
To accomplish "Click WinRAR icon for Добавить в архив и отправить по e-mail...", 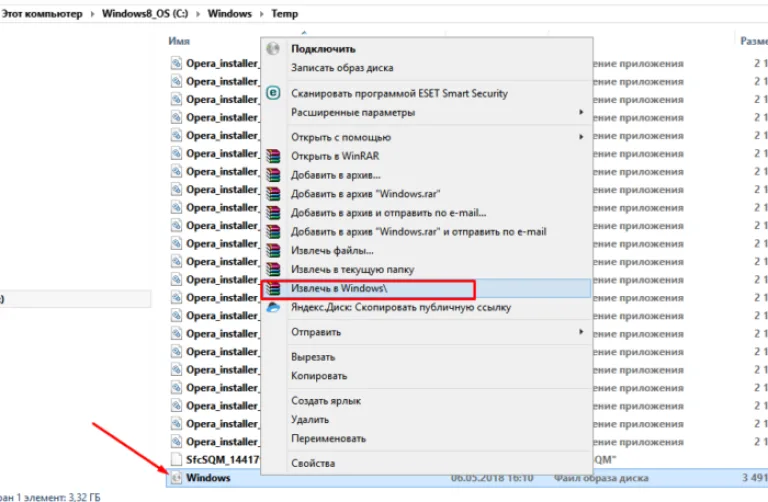I will 273,213.
